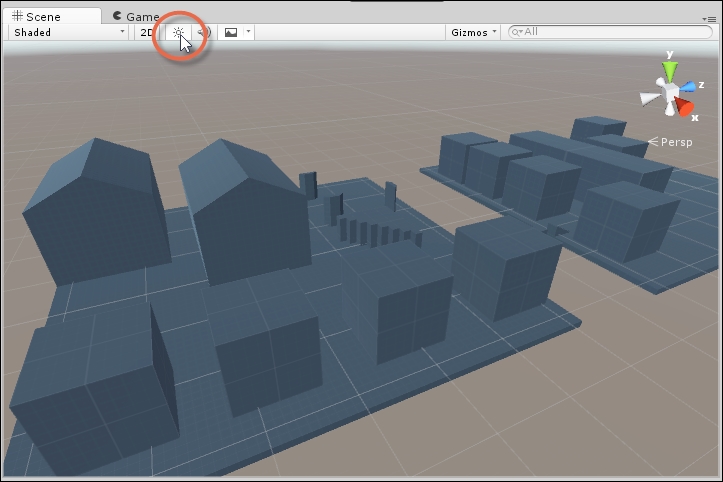Click the large white left-pointing gizmo cone

(649, 97)
